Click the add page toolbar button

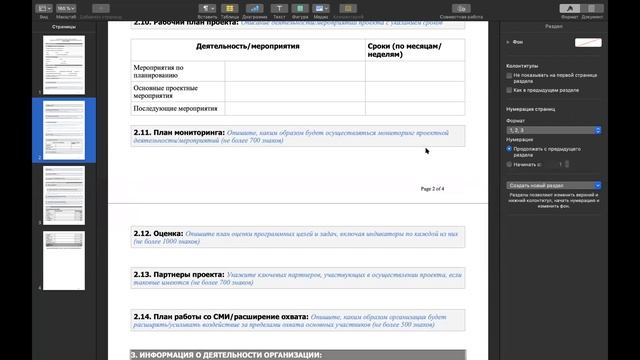click(x=100, y=8)
